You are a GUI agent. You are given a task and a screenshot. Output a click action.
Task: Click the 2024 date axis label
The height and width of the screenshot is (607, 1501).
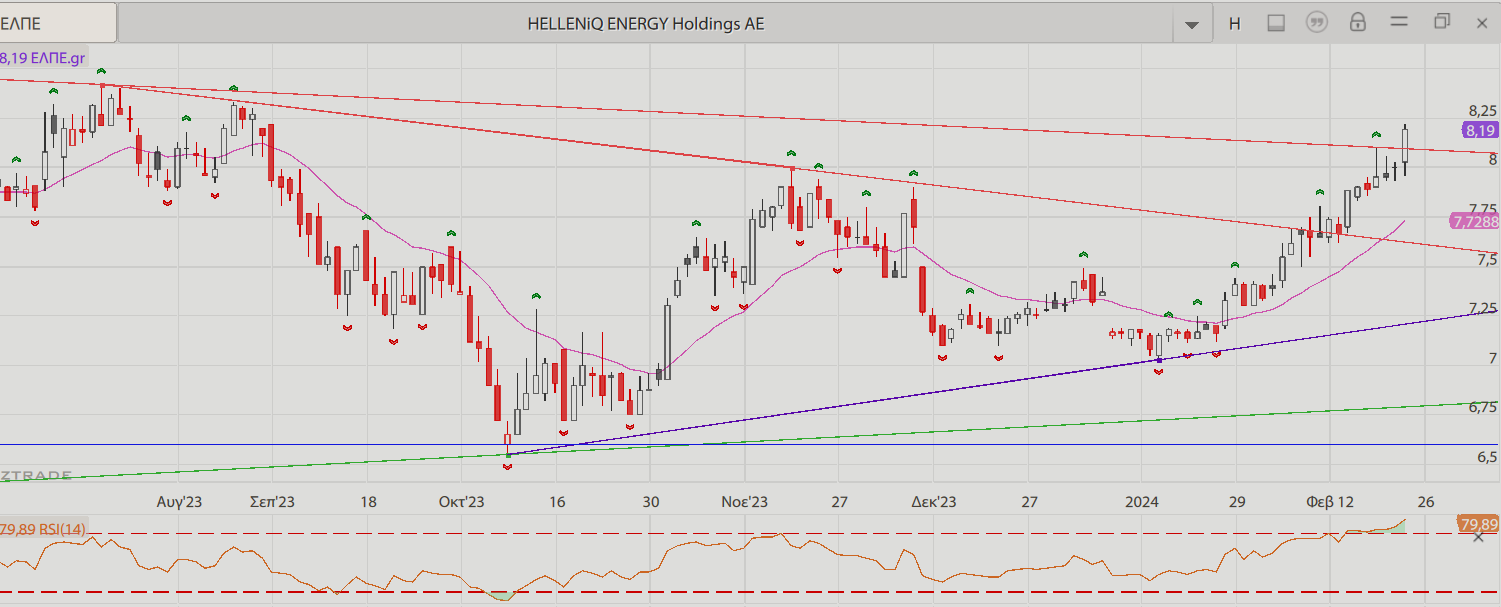click(1142, 502)
